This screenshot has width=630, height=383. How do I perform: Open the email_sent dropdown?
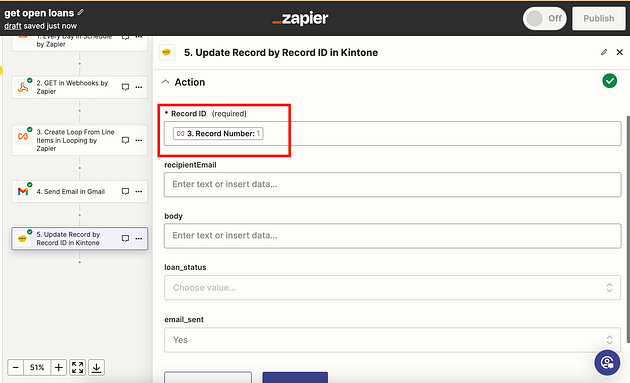[x=392, y=340]
